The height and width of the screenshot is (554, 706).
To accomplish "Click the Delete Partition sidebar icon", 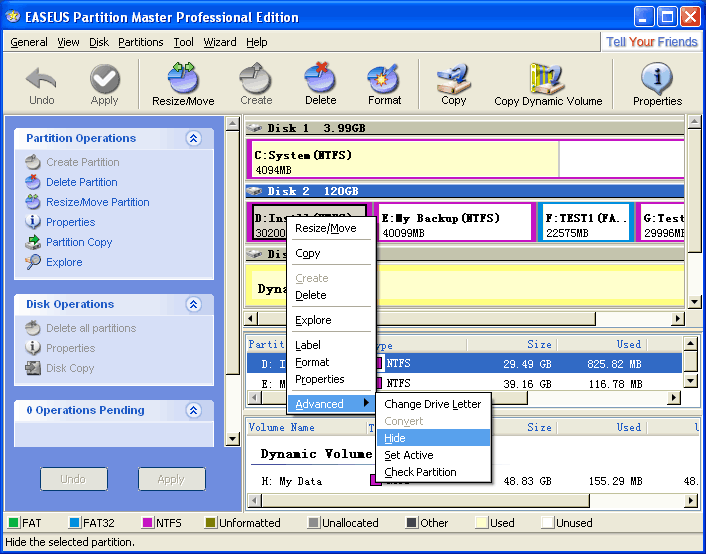I will [x=33, y=182].
